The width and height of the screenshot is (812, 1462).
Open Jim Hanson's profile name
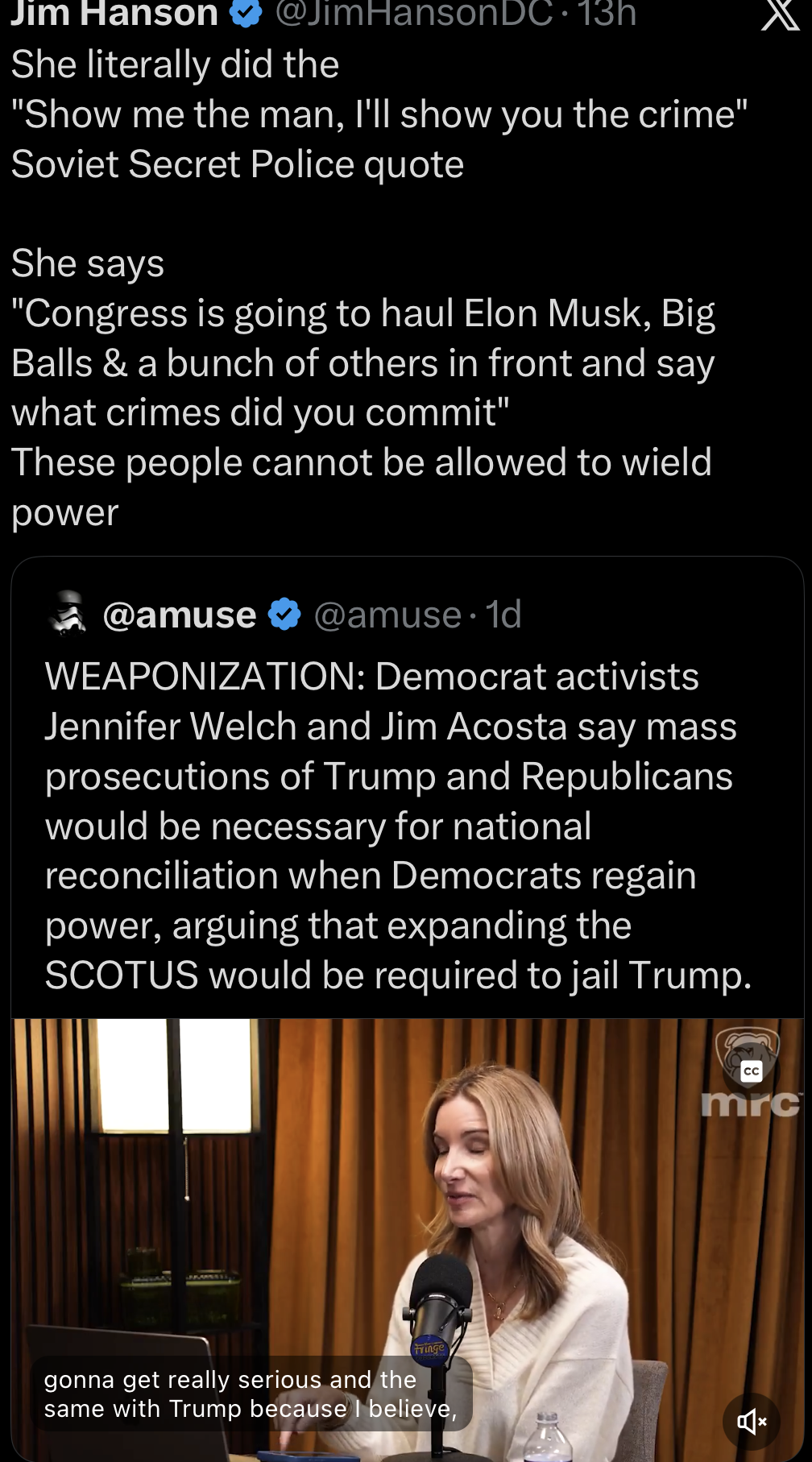click(114, 13)
